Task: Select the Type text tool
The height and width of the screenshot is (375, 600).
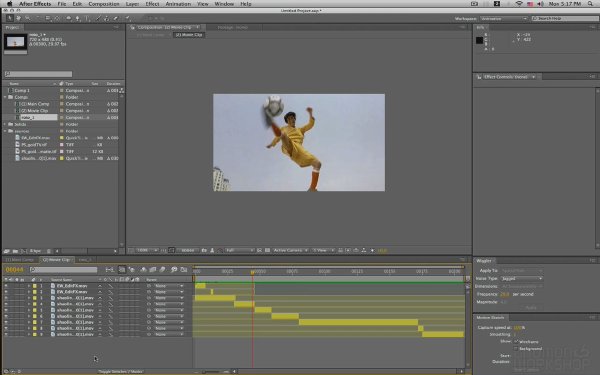Action: [87, 18]
